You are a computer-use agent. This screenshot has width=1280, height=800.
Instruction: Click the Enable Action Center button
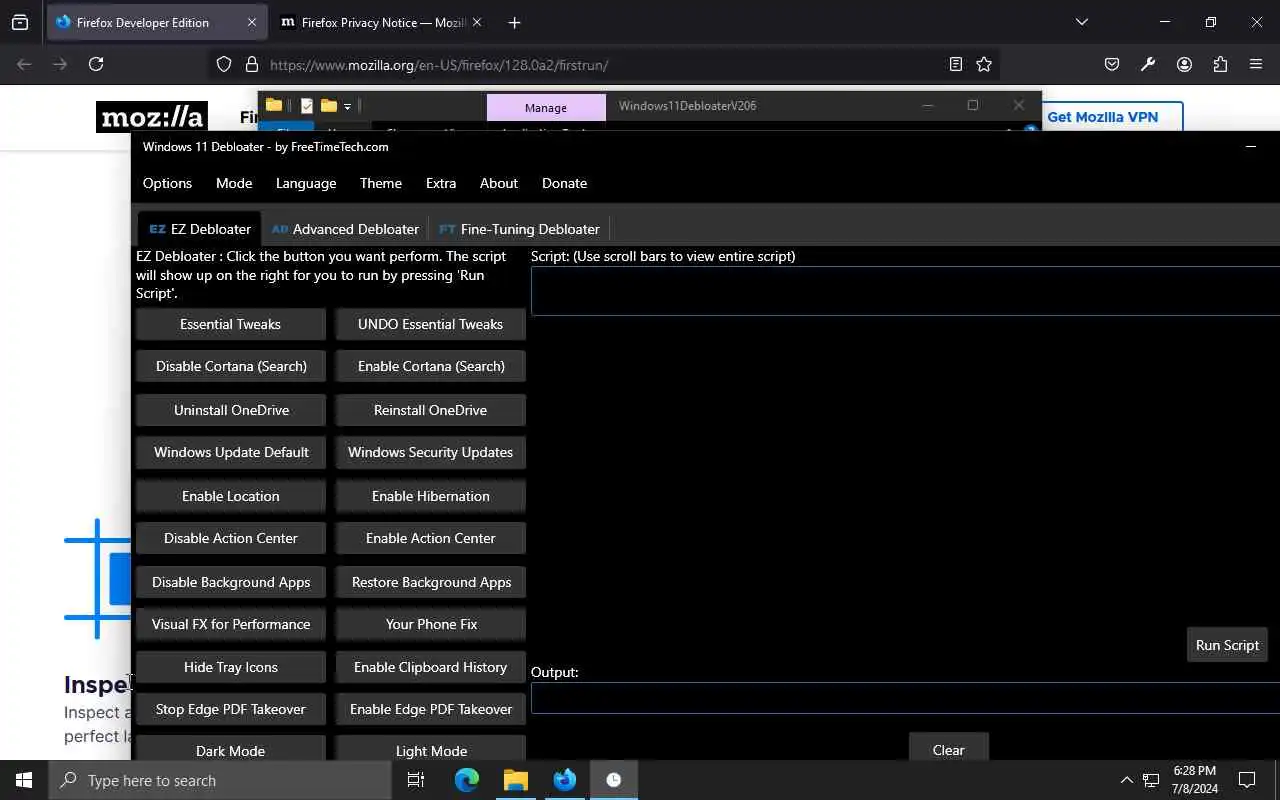pyautogui.click(x=431, y=538)
